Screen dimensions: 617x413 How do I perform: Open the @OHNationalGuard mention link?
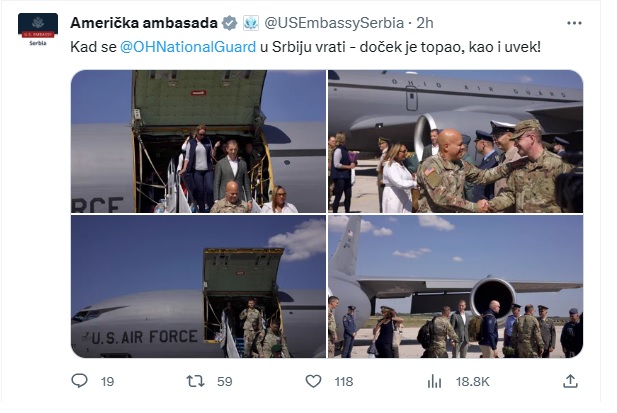click(x=188, y=47)
